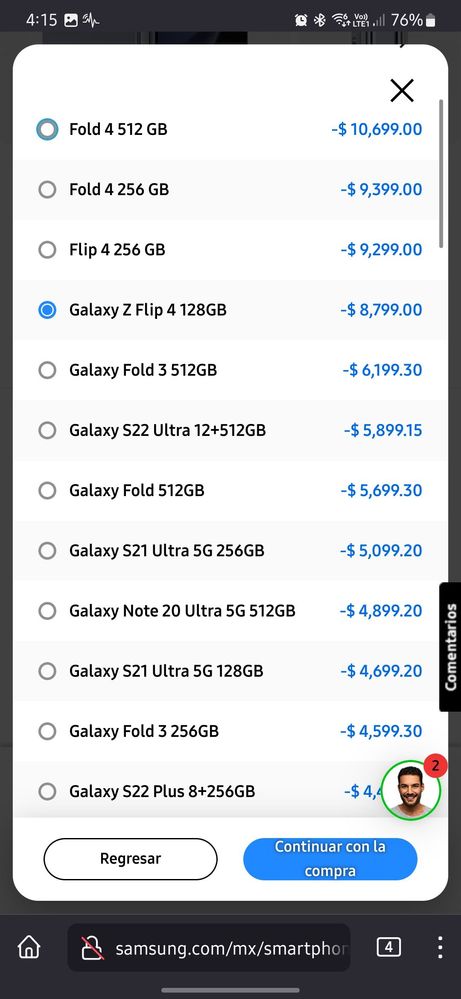
Task: Click the Regresar button
Action: tap(131, 858)
